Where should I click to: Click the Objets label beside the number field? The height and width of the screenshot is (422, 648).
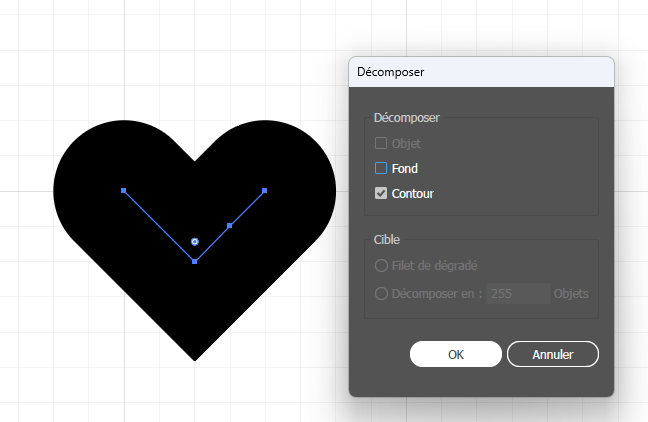[x=572, y=294]
